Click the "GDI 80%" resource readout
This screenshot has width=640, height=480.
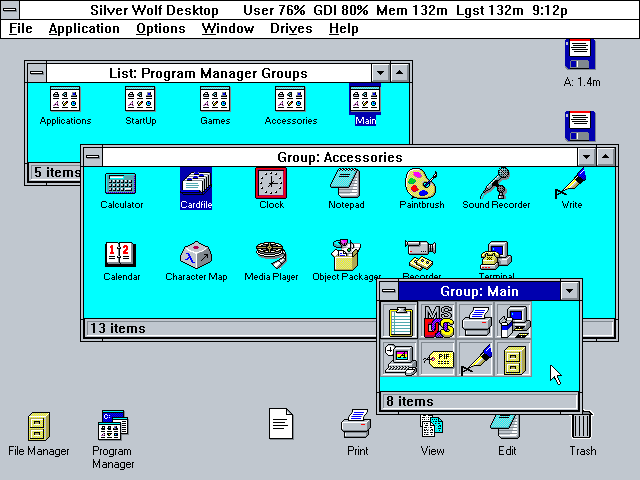click(340, 10)
